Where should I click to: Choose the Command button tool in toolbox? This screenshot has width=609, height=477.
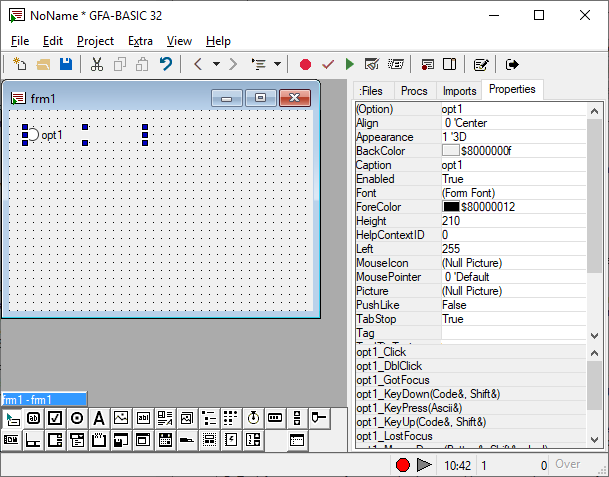point(33,418)
